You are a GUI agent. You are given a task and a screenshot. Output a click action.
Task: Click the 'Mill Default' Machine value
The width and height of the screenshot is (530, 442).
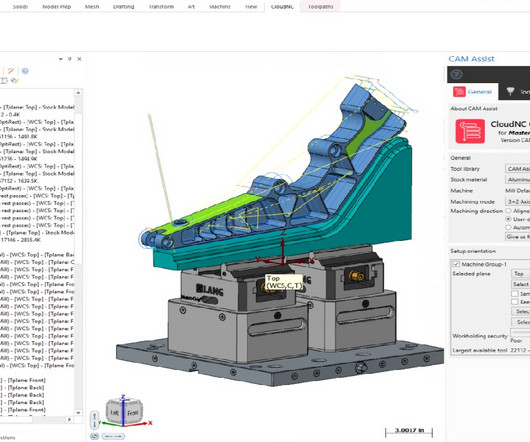[517, 191]
